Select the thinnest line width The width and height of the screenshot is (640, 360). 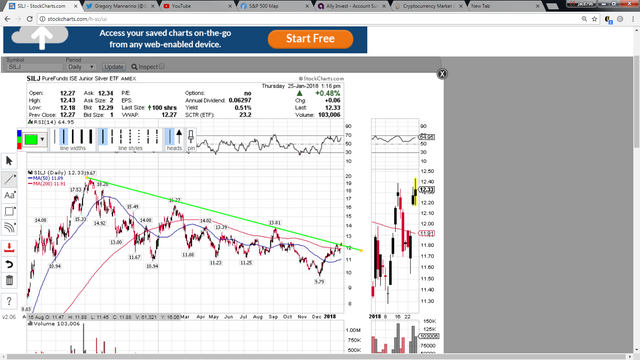pyautogui.click(x=55, y=137)
